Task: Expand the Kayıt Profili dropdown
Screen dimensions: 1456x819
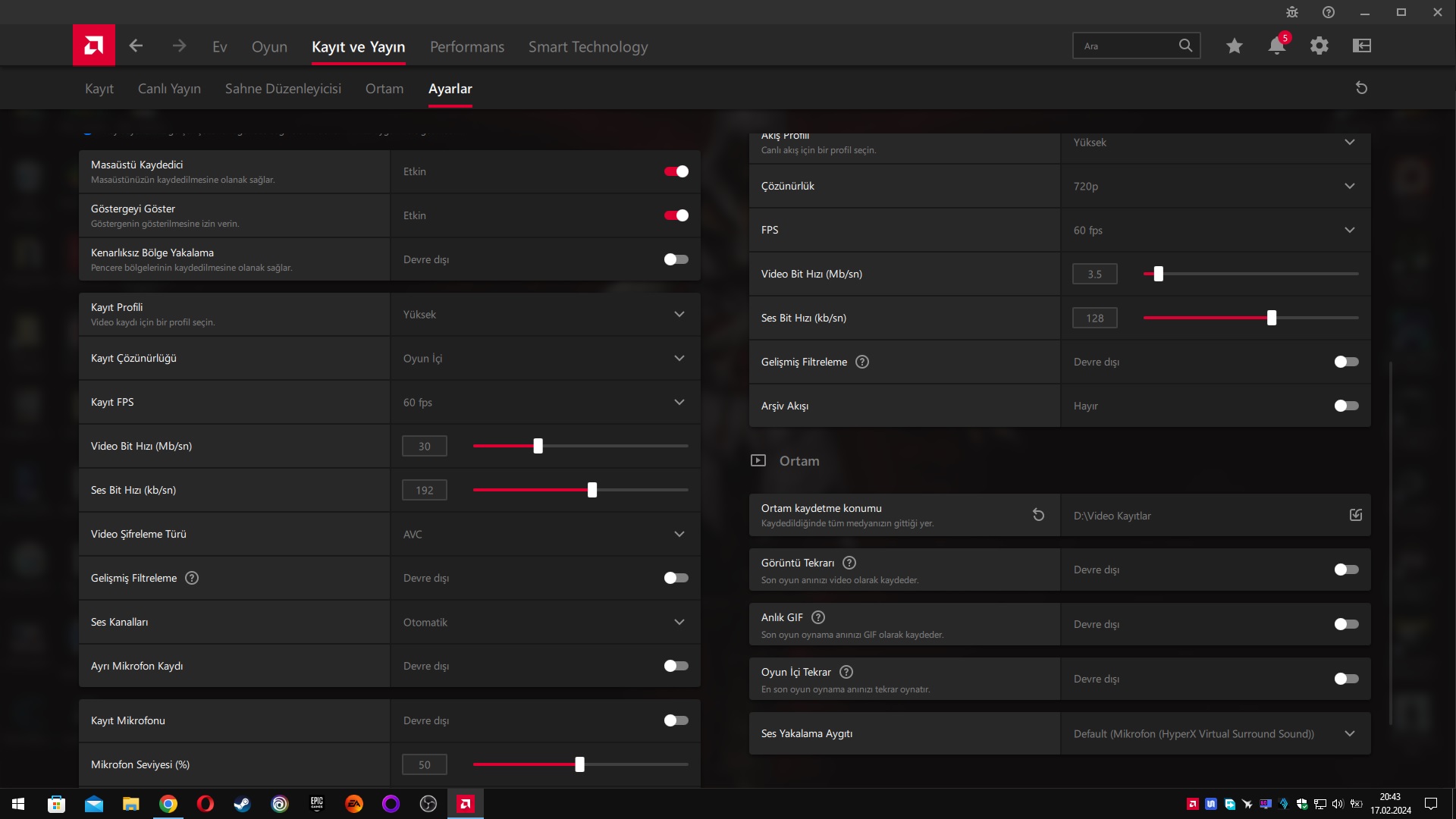Action: coord(679,314)
